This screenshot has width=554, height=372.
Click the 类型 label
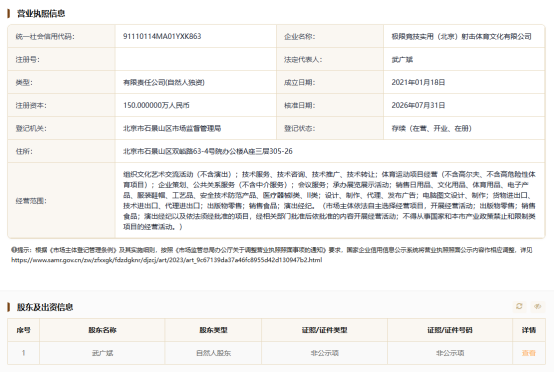pyautogui.click(x=24, y=82)
